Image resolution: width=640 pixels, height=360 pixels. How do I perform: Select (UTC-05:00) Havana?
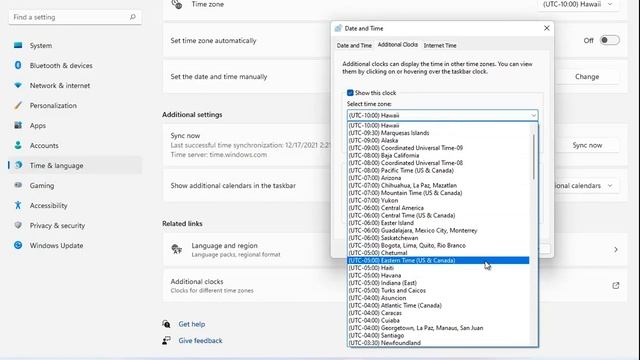tap(438, 276)
